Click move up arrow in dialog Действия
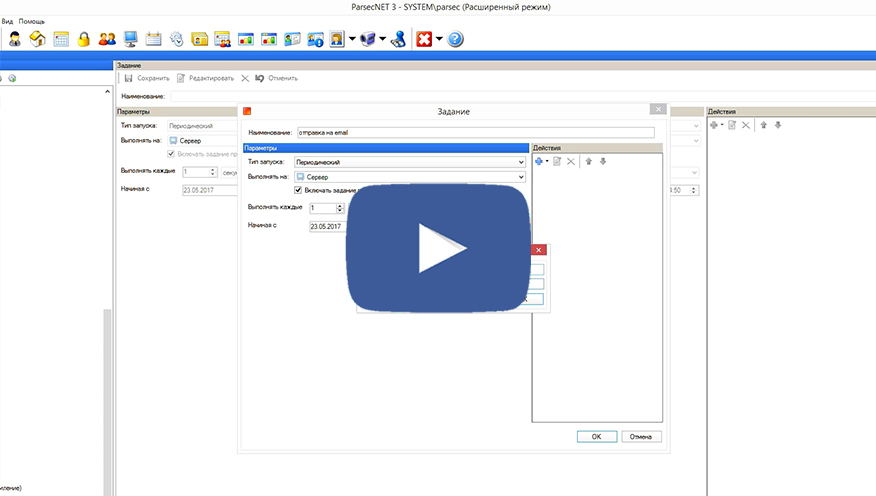The width and height of the screenshot is (876, 496). pyautogui.click(x=588, y=161)
